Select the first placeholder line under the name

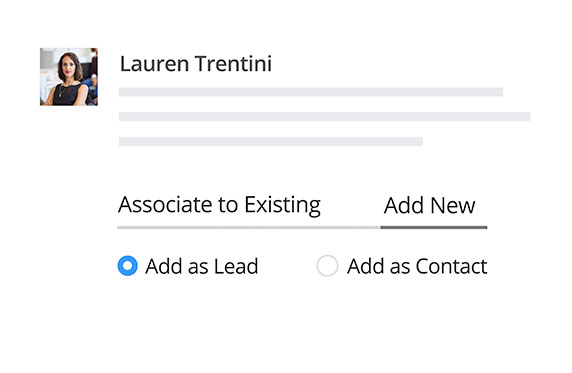(x=311, y=92)
